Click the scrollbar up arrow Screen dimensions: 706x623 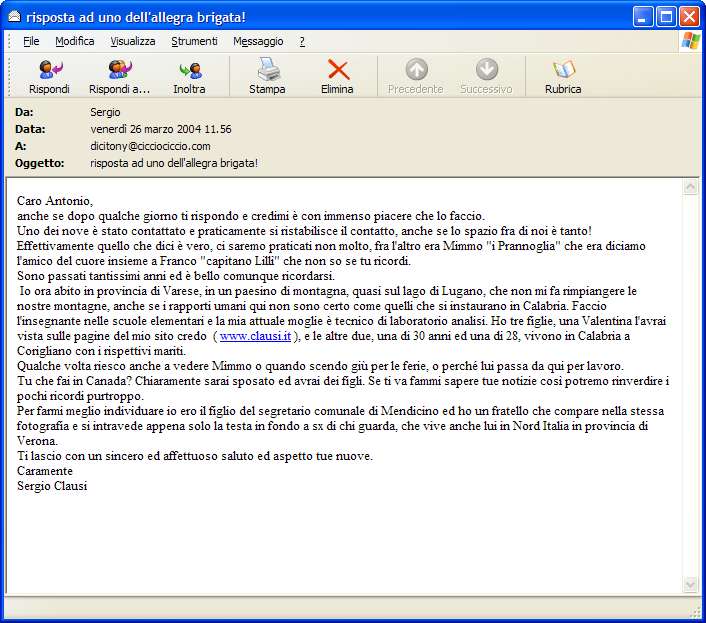pyautogui.click(x=690, y=186)
